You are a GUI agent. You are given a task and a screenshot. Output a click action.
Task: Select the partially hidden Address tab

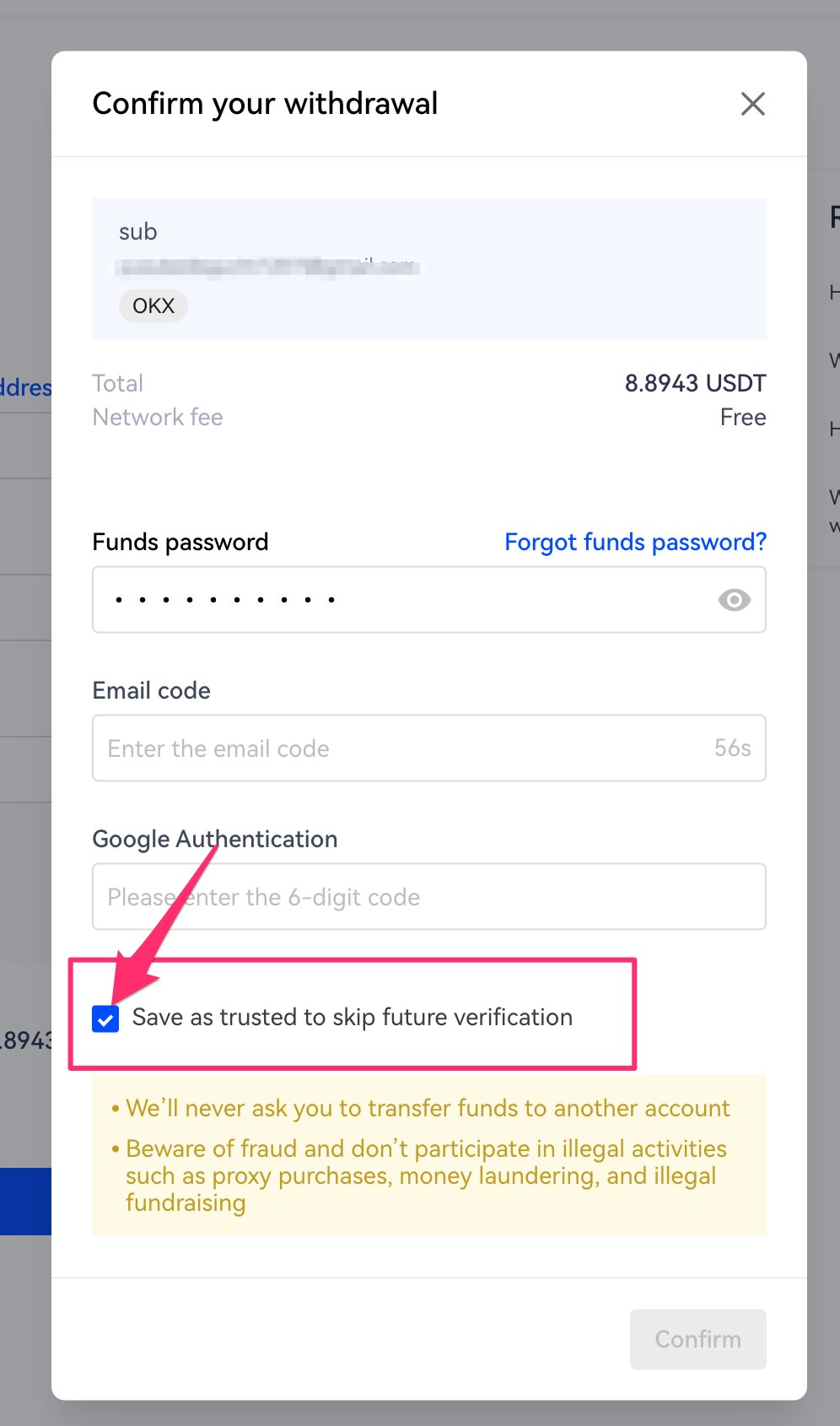click(25, 388)
